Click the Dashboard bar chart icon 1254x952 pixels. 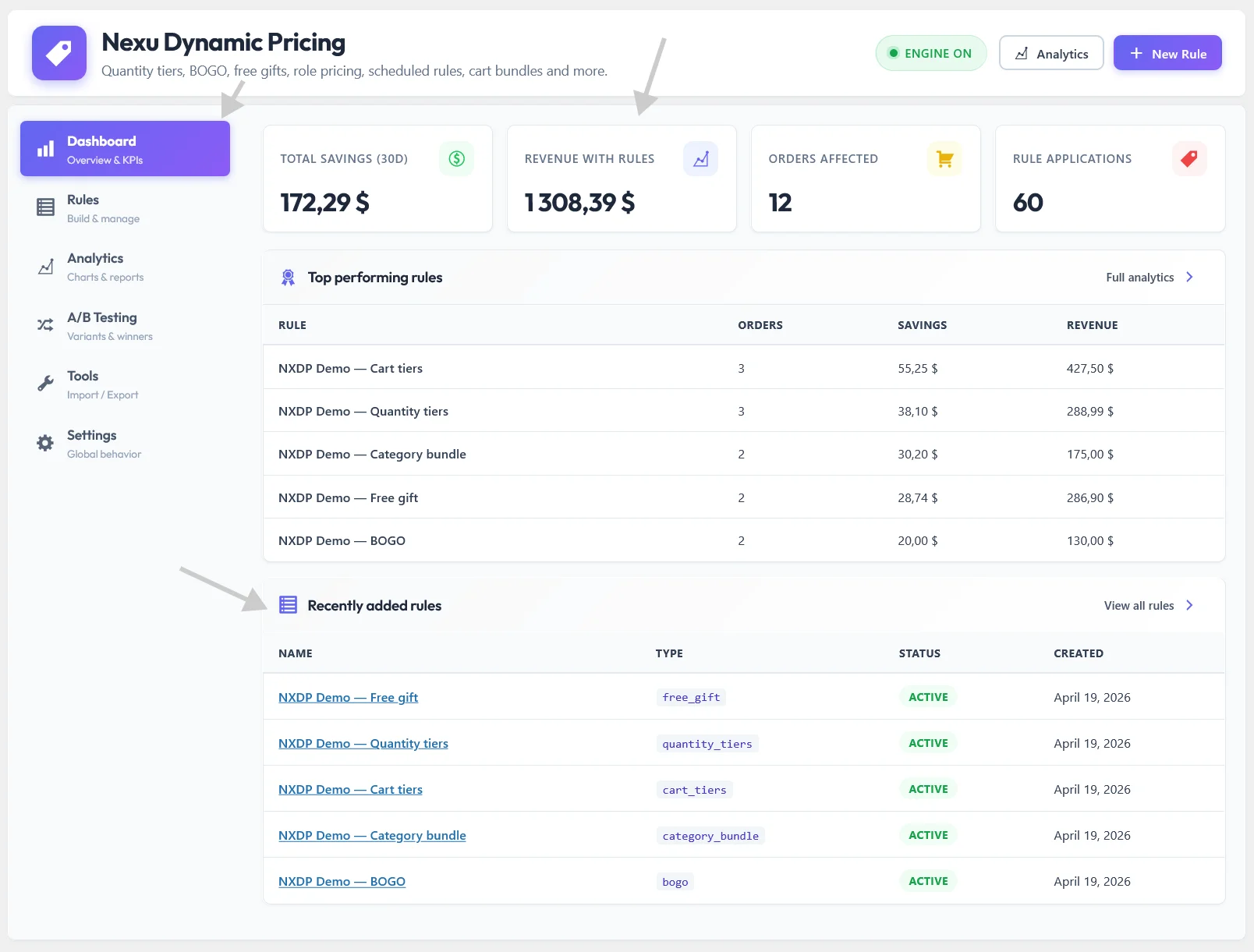(x=46, y=149)
